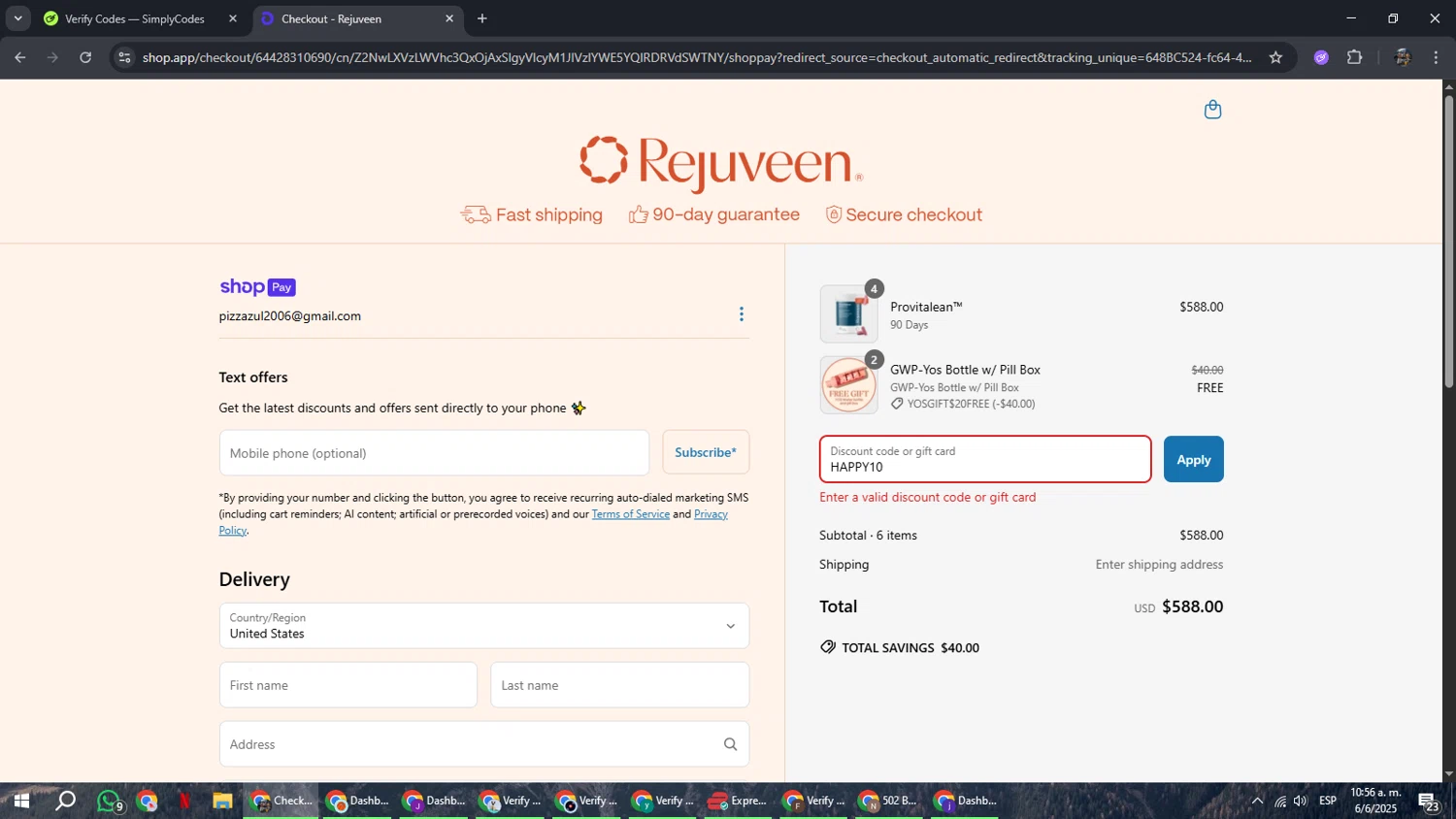Open the 502 B... Chrome taskbar window
1456x819 pixels.
pyautogui.click(x=888, y=802)
